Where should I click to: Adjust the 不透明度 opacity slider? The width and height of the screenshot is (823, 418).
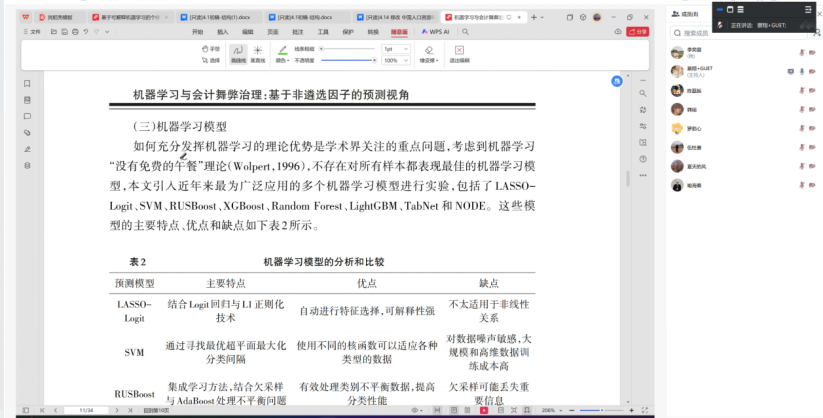point(349,60)
